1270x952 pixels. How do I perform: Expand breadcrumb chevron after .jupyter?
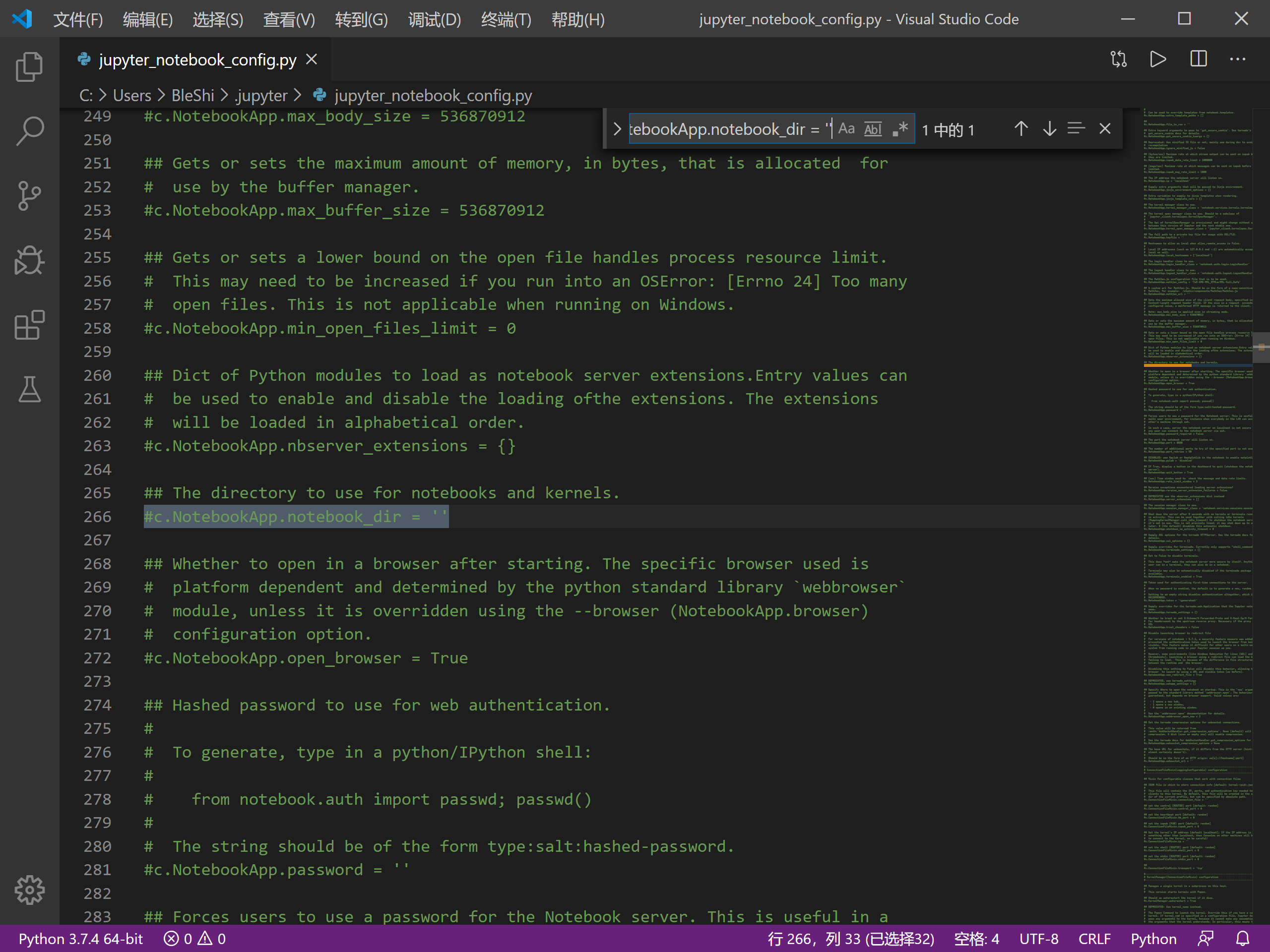click(297, 95)
